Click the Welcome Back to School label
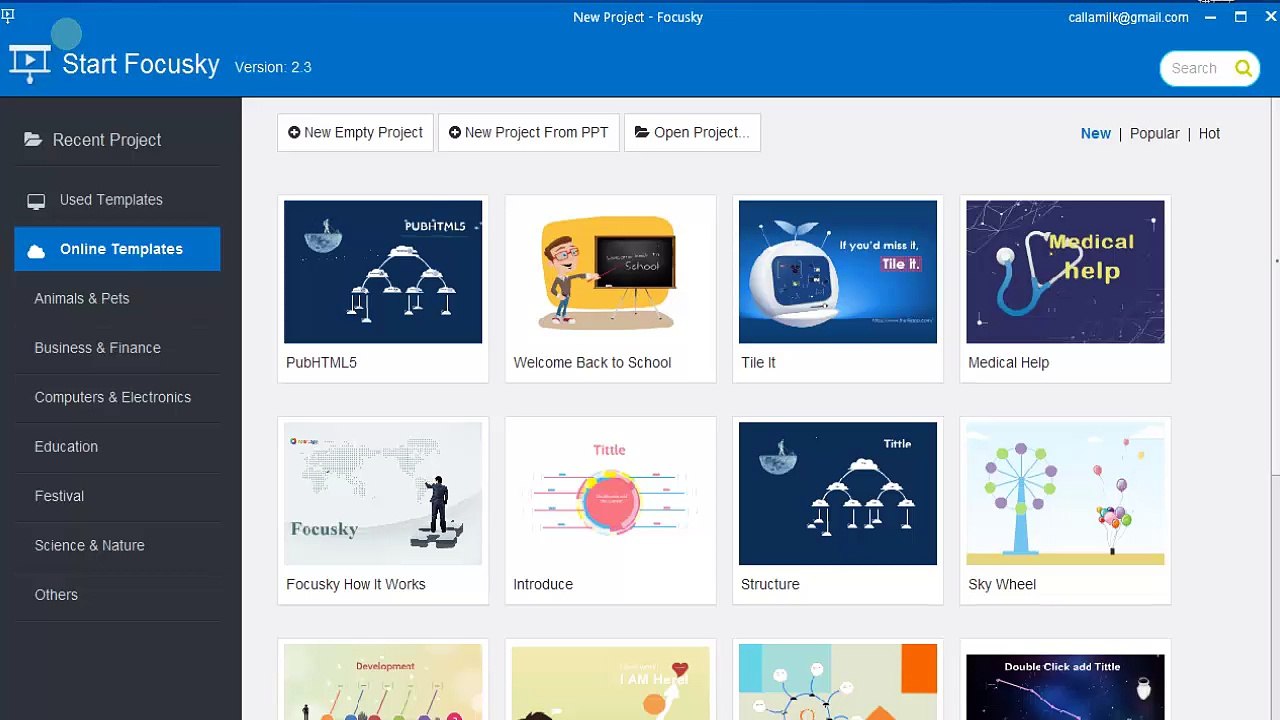Screen dimensions: 1280x720 click(592, 363)
